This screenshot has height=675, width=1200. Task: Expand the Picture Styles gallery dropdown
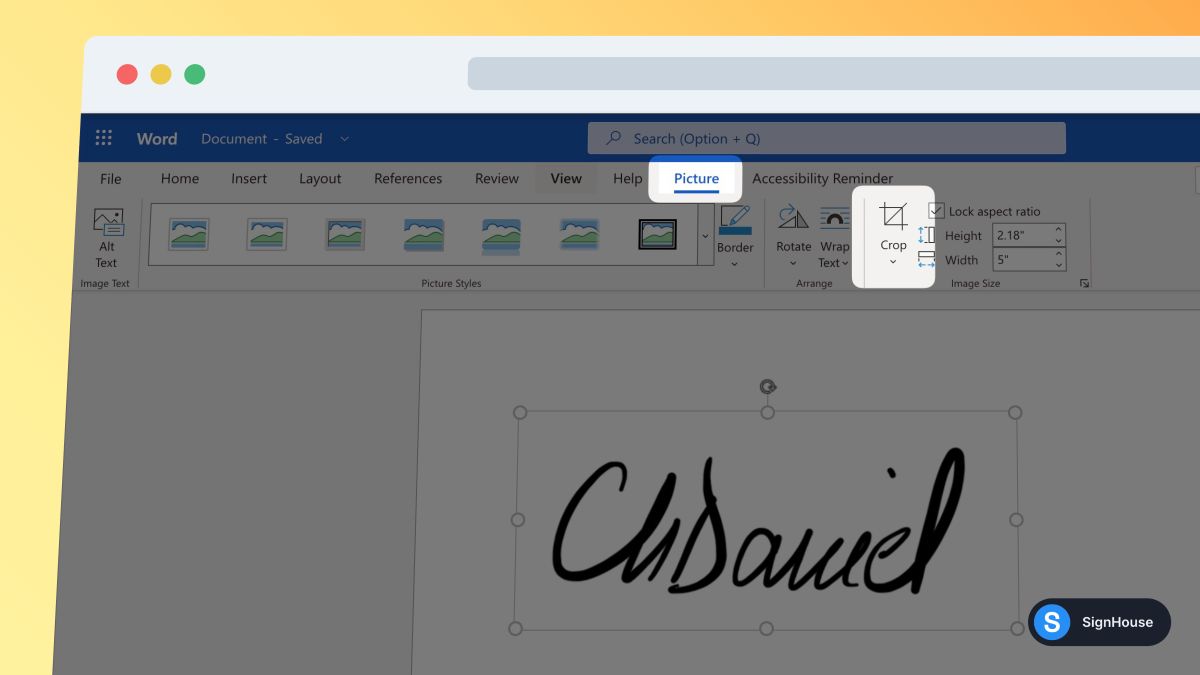click(x=703, y=234)
